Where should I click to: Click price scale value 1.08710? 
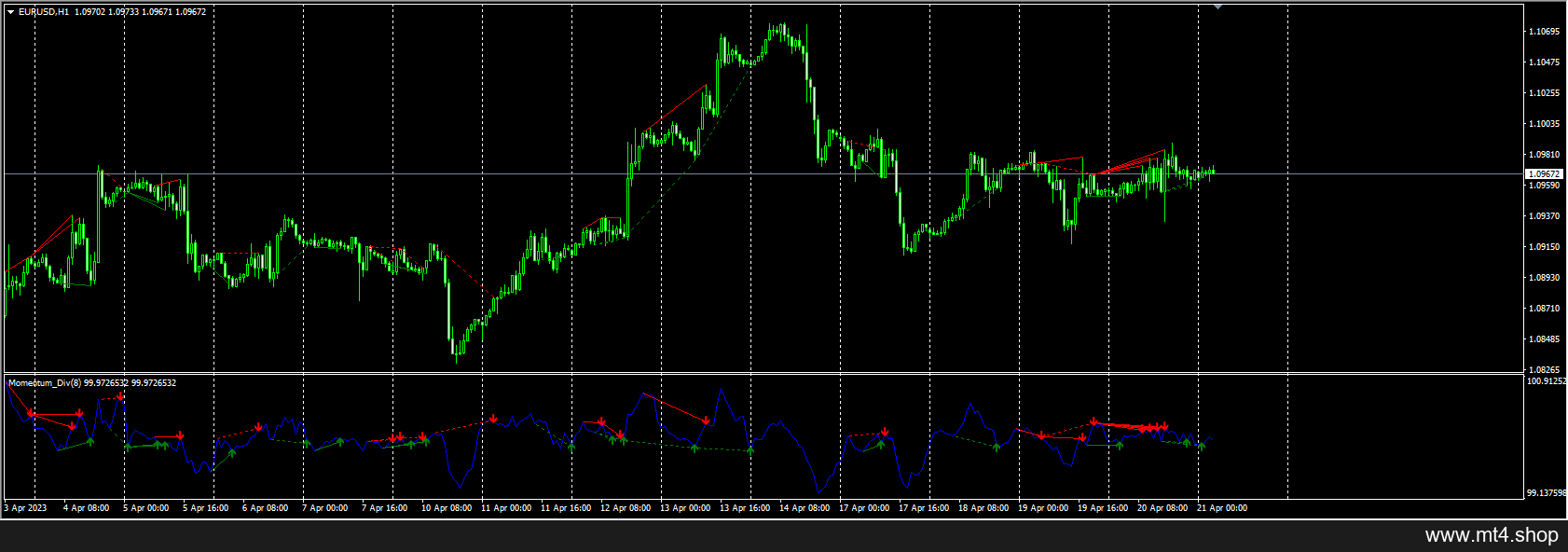[1544, 309]
